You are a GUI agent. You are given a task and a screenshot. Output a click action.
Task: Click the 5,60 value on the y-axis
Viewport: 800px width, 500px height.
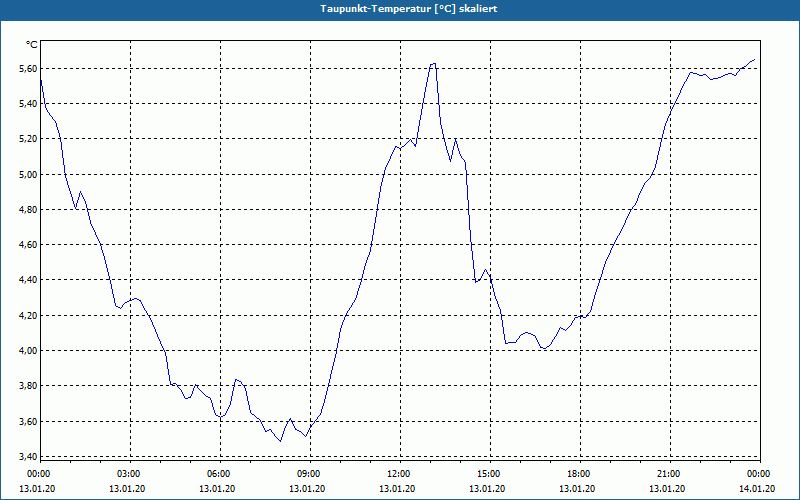(29, 69)
